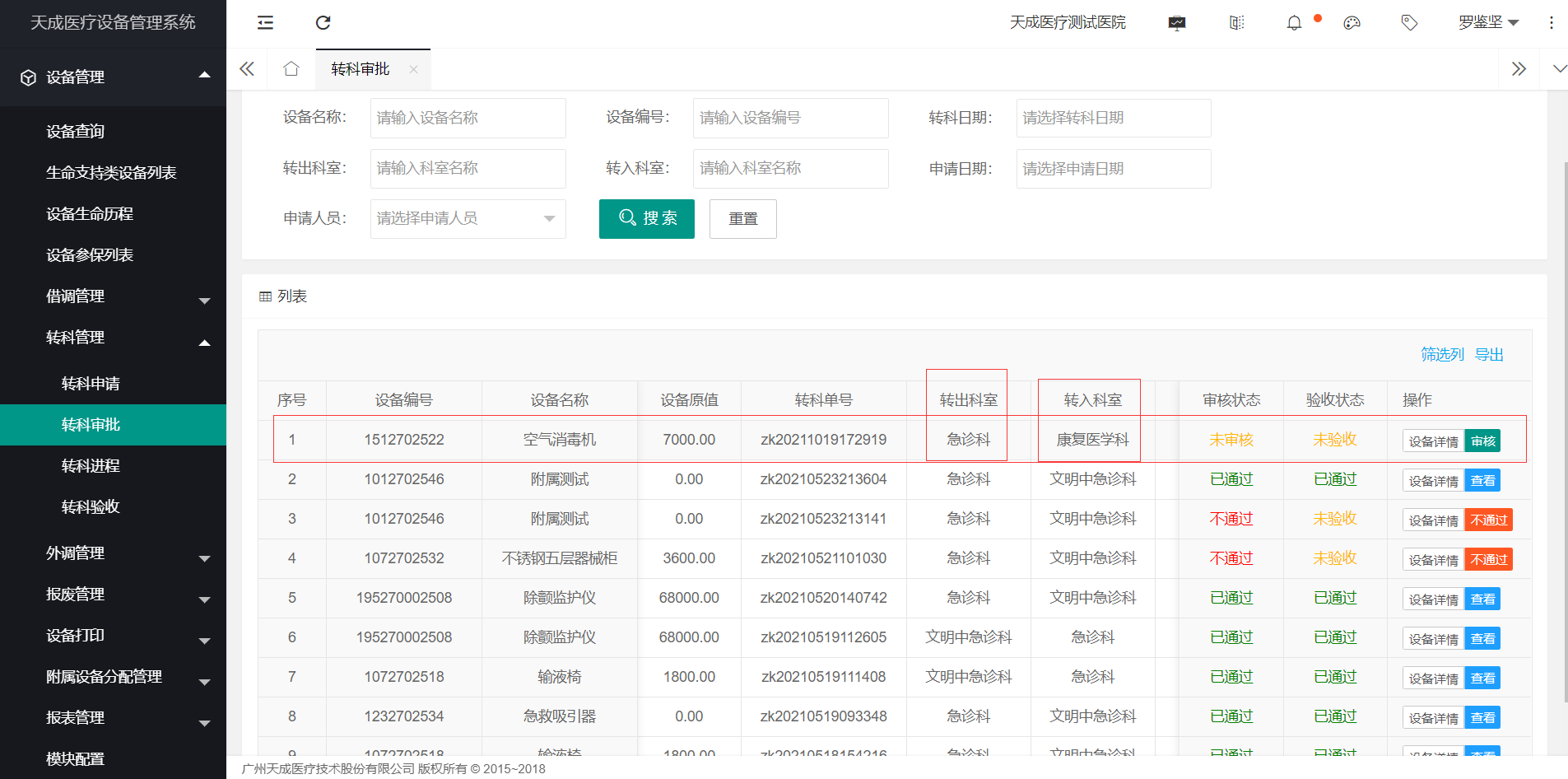Open the 申请人员 dropdown
1568x779 pixels.
(468, 219)
